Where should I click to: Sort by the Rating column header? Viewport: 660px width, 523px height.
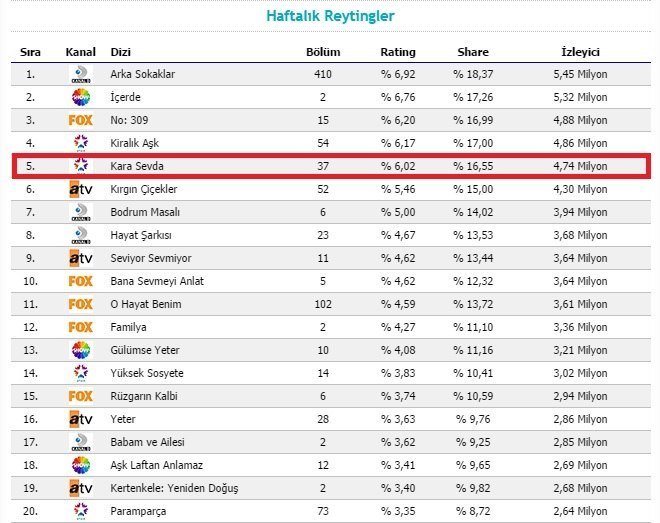pos(398,52)
